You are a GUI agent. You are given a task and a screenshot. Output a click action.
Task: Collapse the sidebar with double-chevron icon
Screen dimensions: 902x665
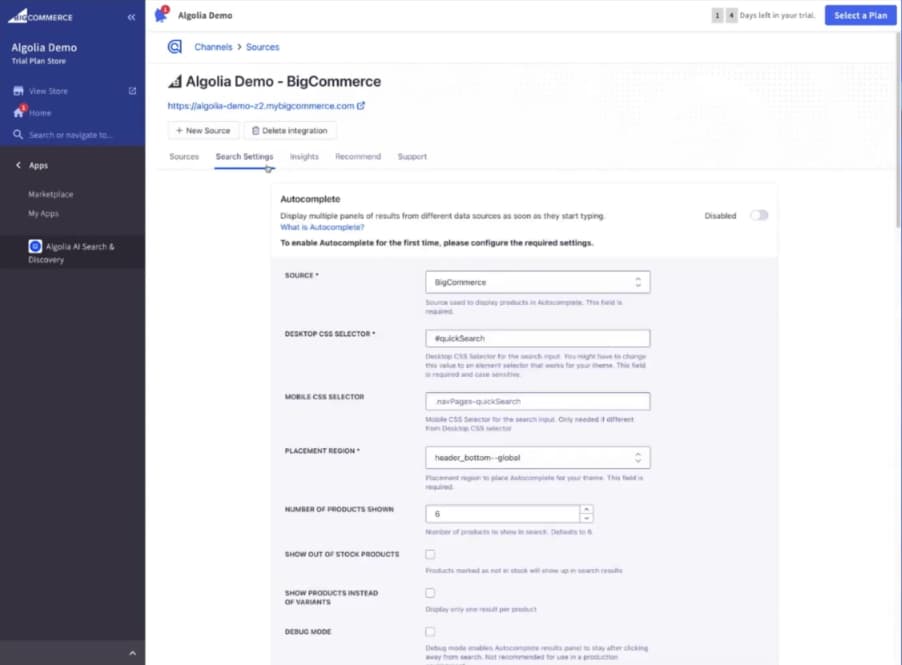pos(131,17)
